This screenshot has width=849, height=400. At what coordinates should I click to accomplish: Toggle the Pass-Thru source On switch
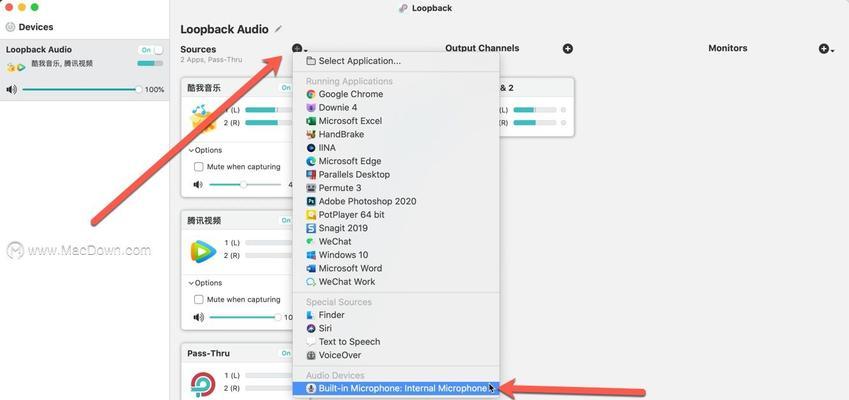click(285, 353)
